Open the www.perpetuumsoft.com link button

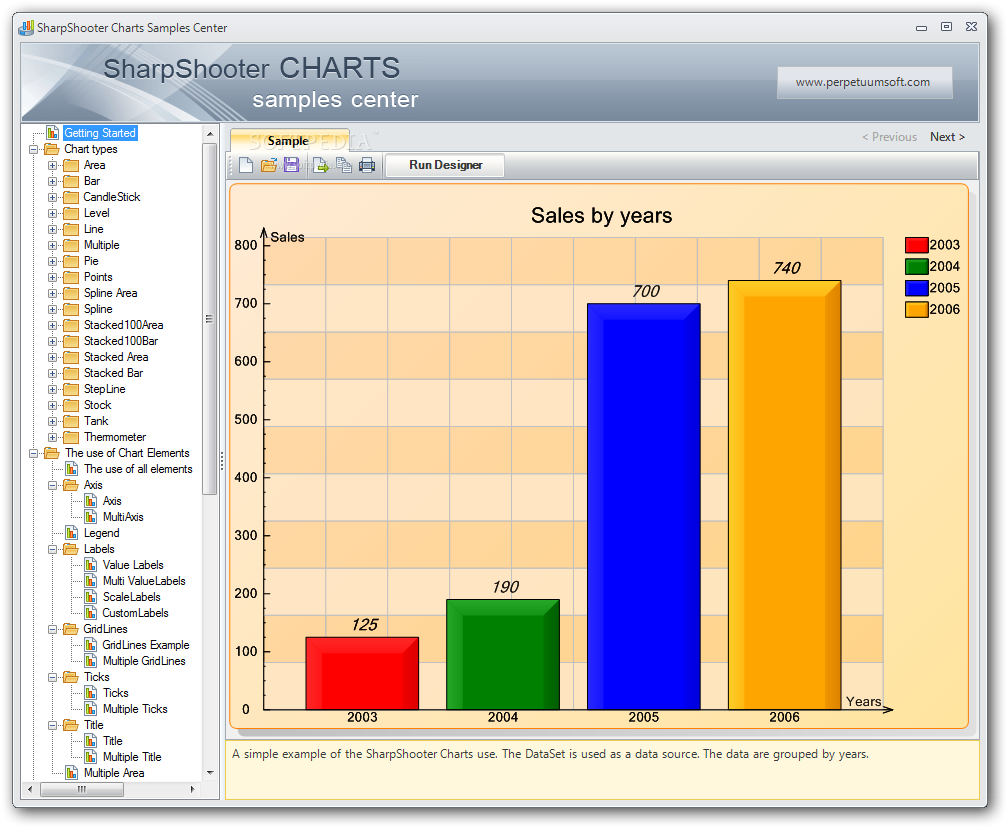(x=863, y=82)
